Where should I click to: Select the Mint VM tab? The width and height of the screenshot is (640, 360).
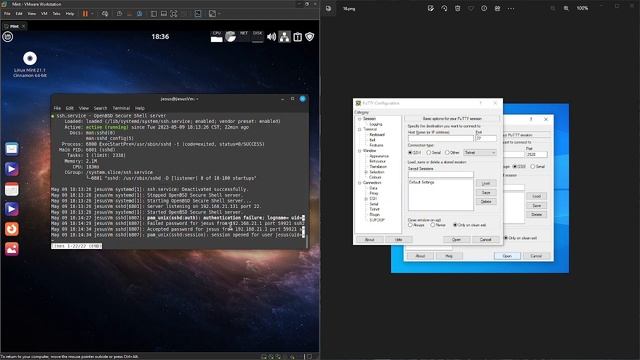(x=15, y=26)
